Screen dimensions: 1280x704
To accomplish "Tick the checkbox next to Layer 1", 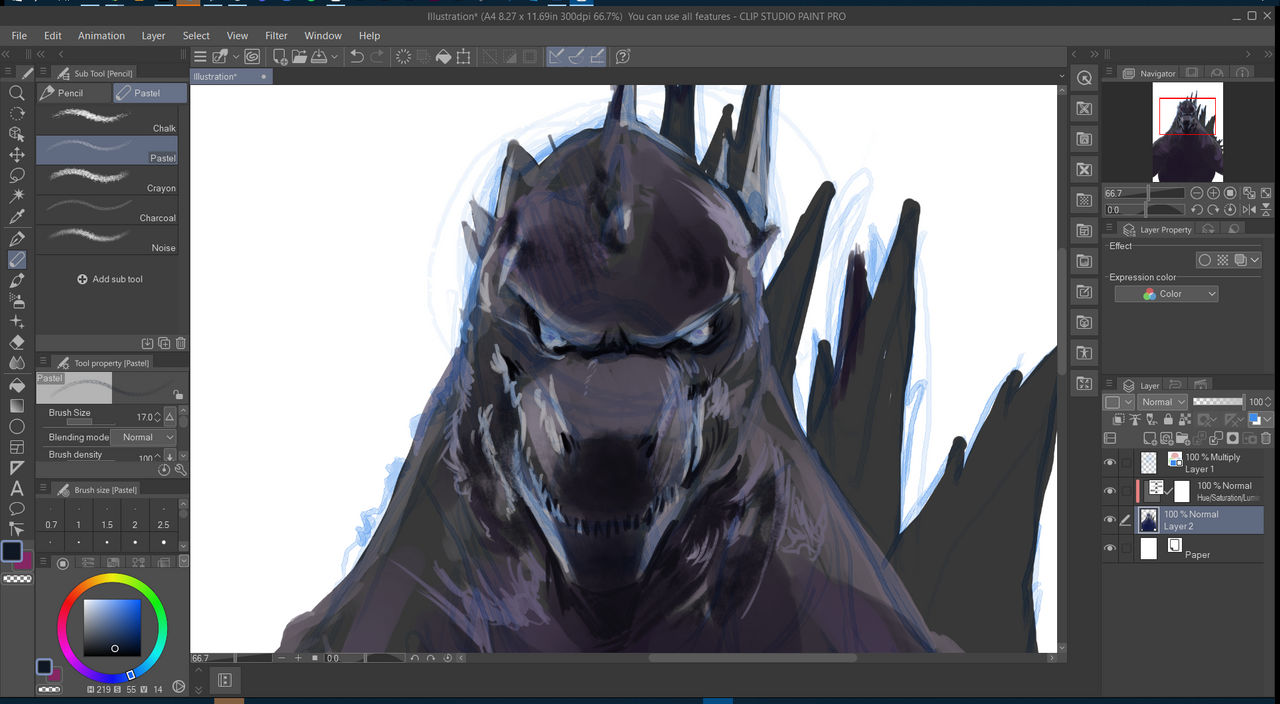I will click(1127, 463).
